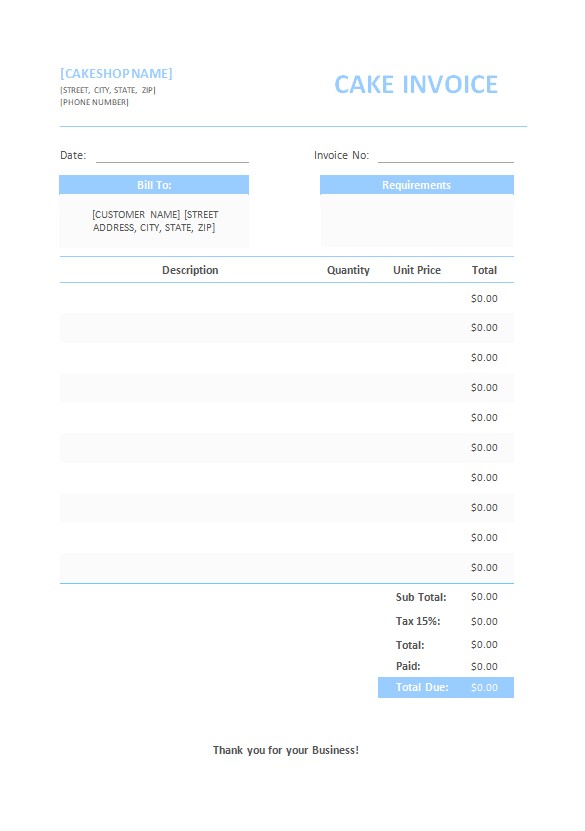Click the Total Due label
Viewport: 585px width, 831px height.
(422, 687)
